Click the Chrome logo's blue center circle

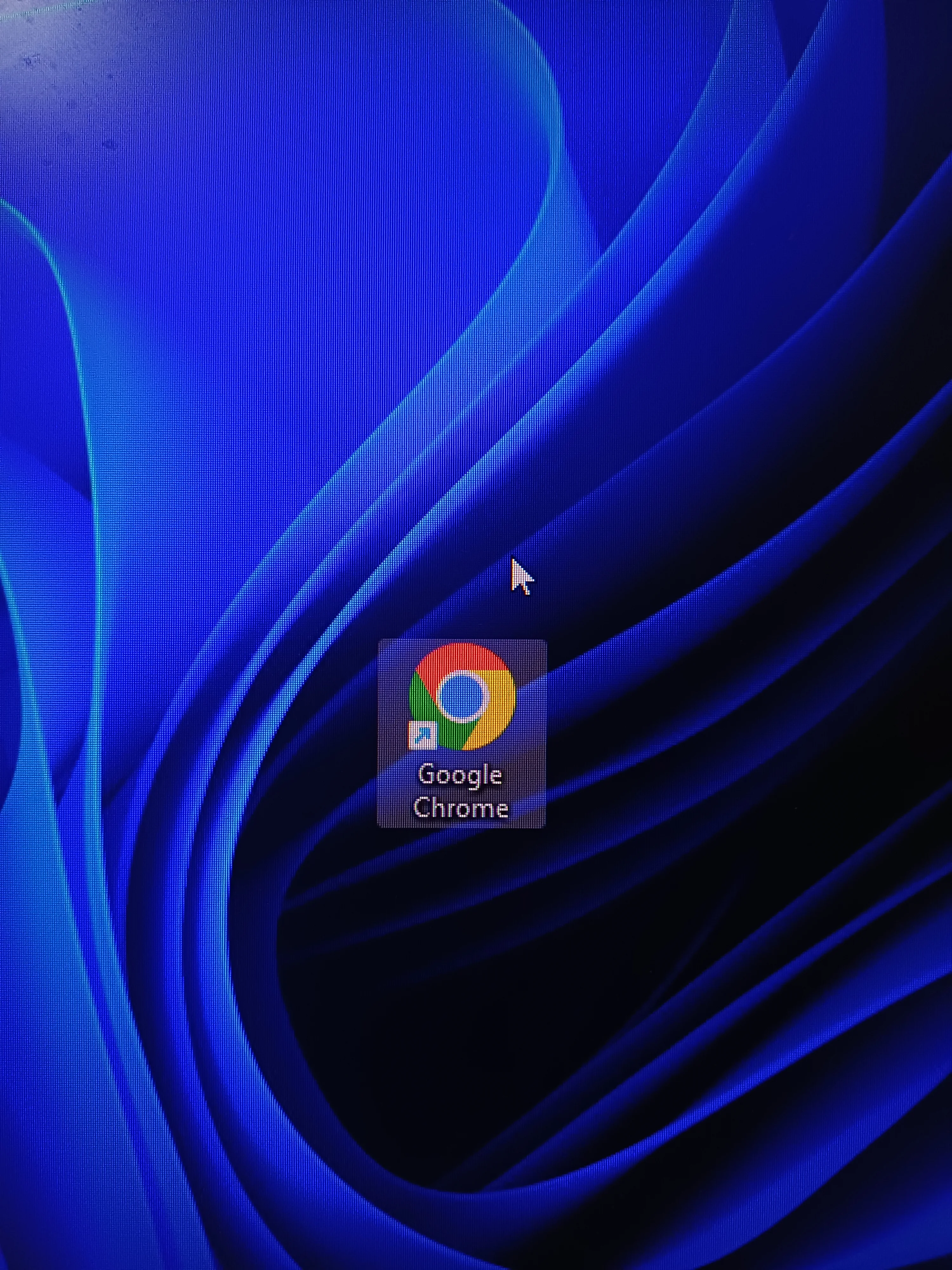[463, 696]
